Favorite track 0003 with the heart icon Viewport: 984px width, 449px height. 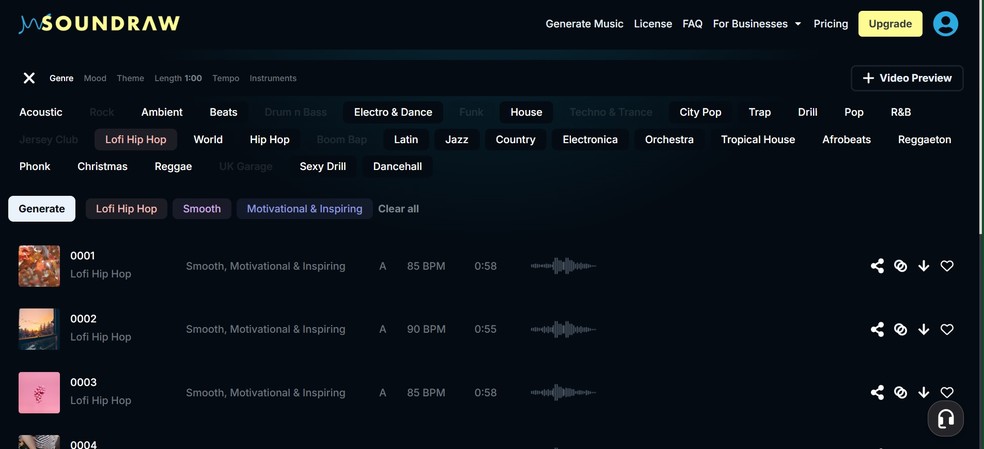point(947,392)
